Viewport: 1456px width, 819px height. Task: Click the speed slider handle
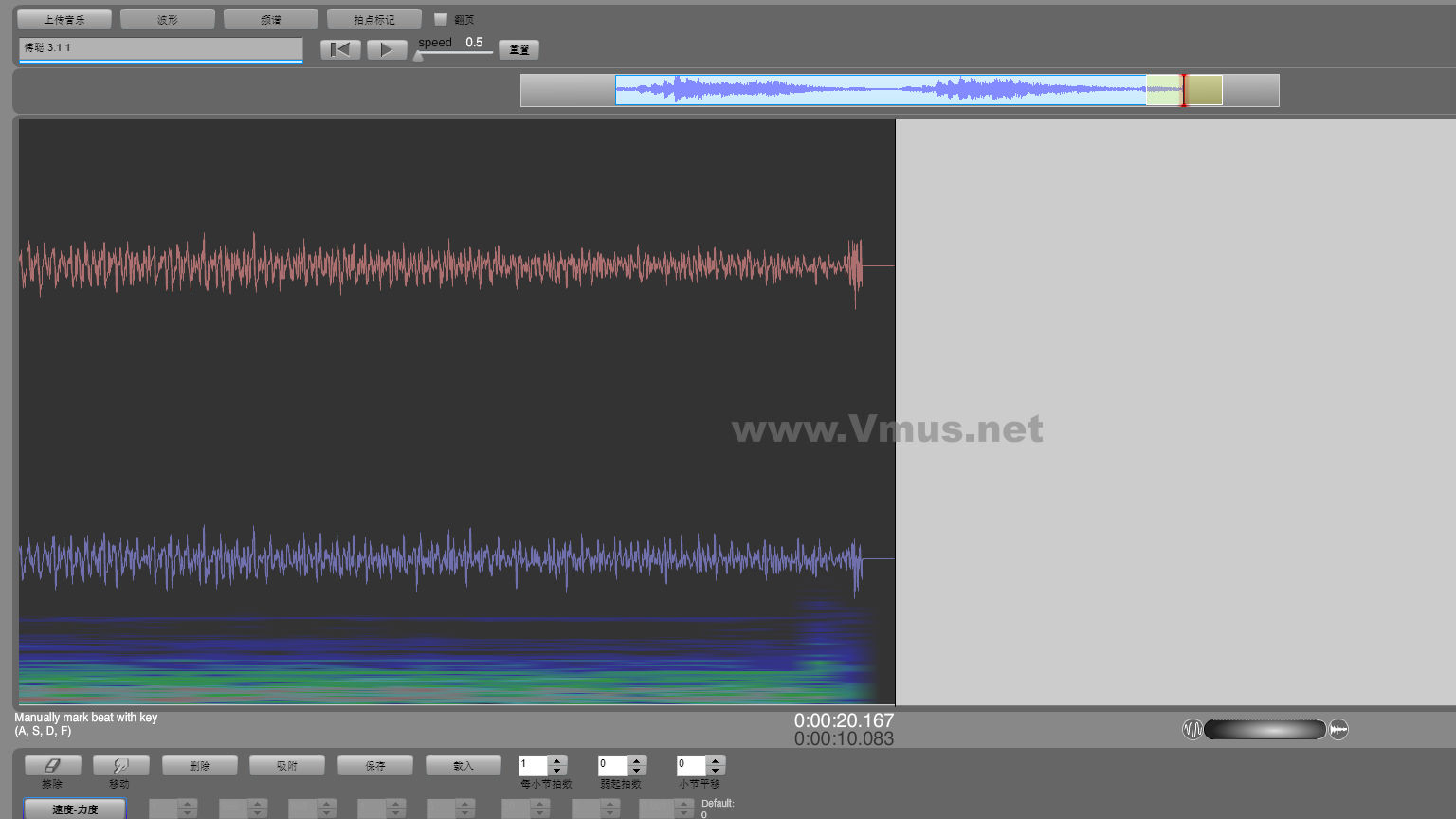tap(418, 55)
